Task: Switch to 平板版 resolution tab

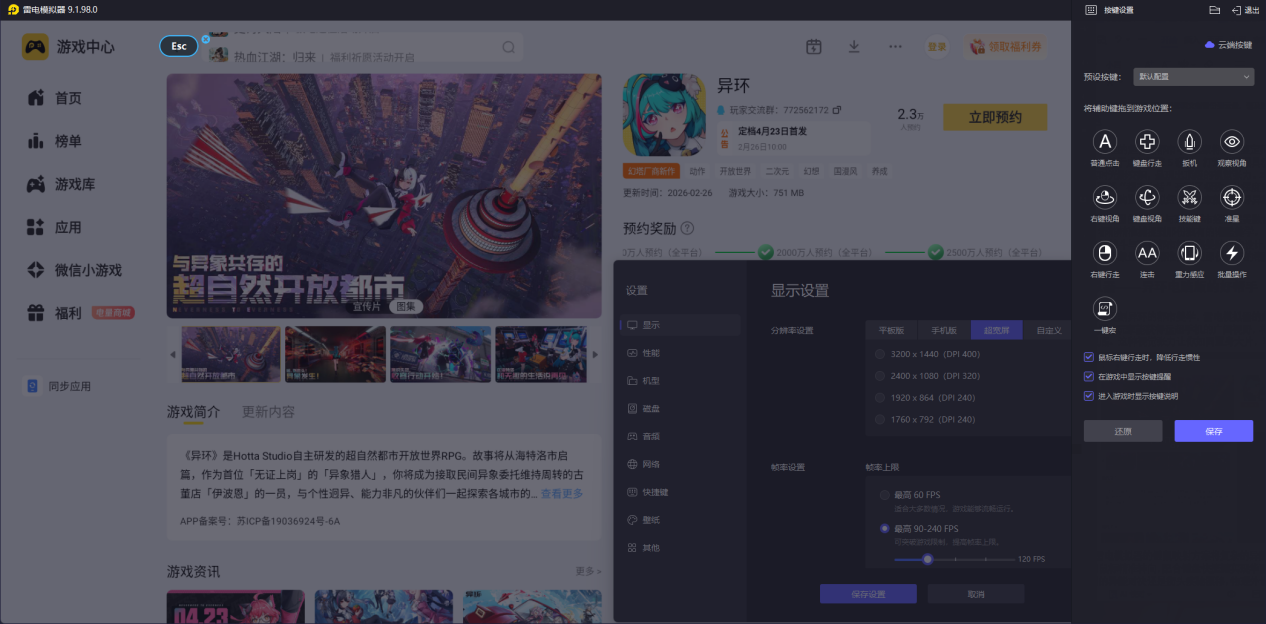Action: click(892, 330)
